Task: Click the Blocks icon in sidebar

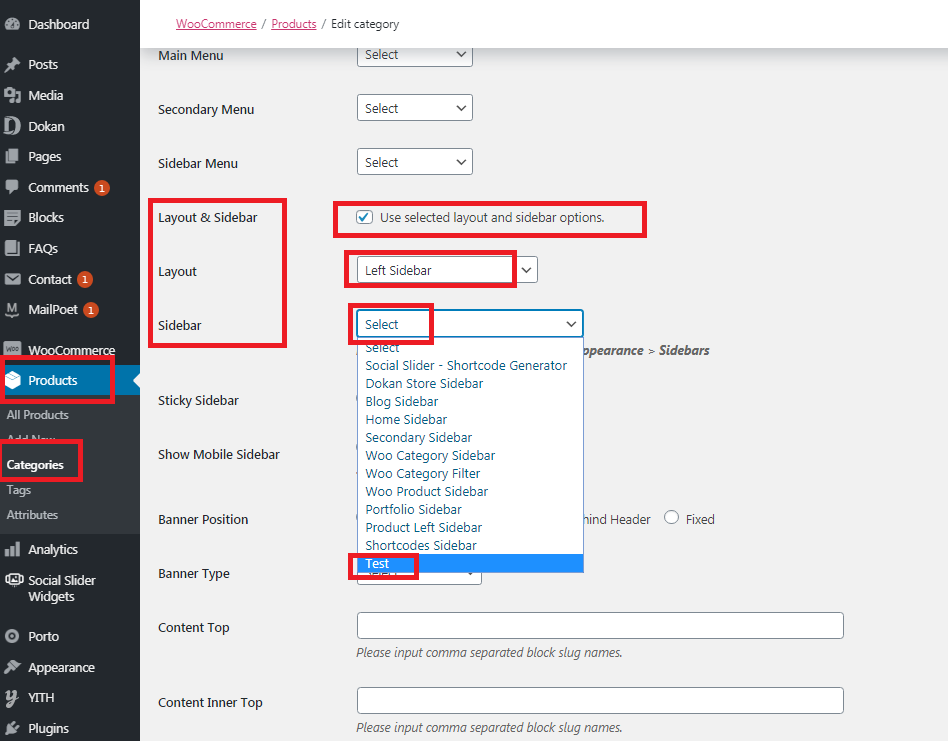Action: tap(12, 218)
